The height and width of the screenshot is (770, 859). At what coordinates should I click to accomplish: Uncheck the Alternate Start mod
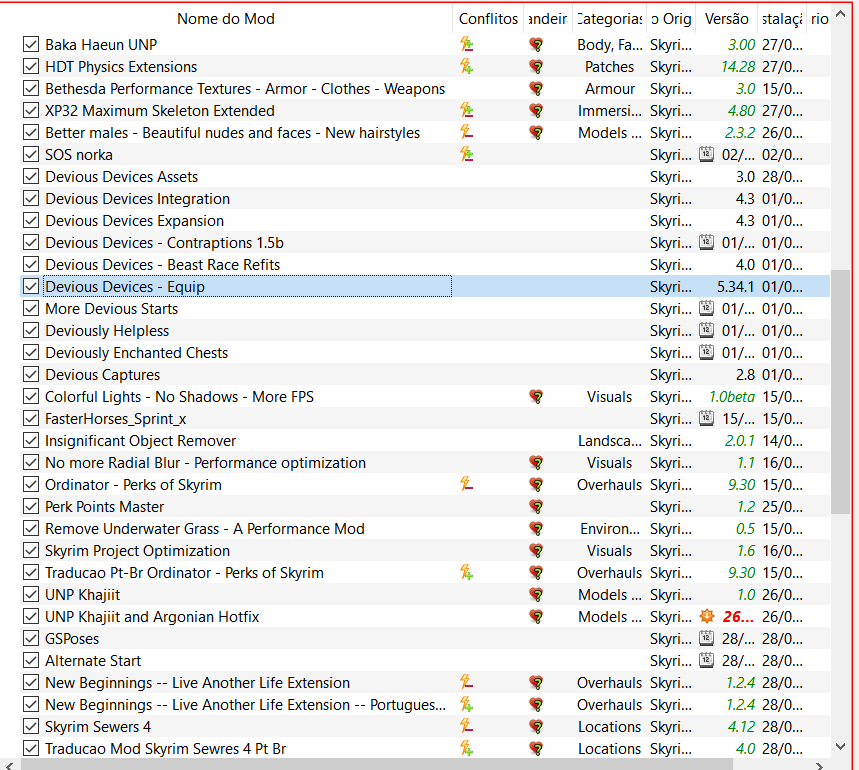coord(30,660)
